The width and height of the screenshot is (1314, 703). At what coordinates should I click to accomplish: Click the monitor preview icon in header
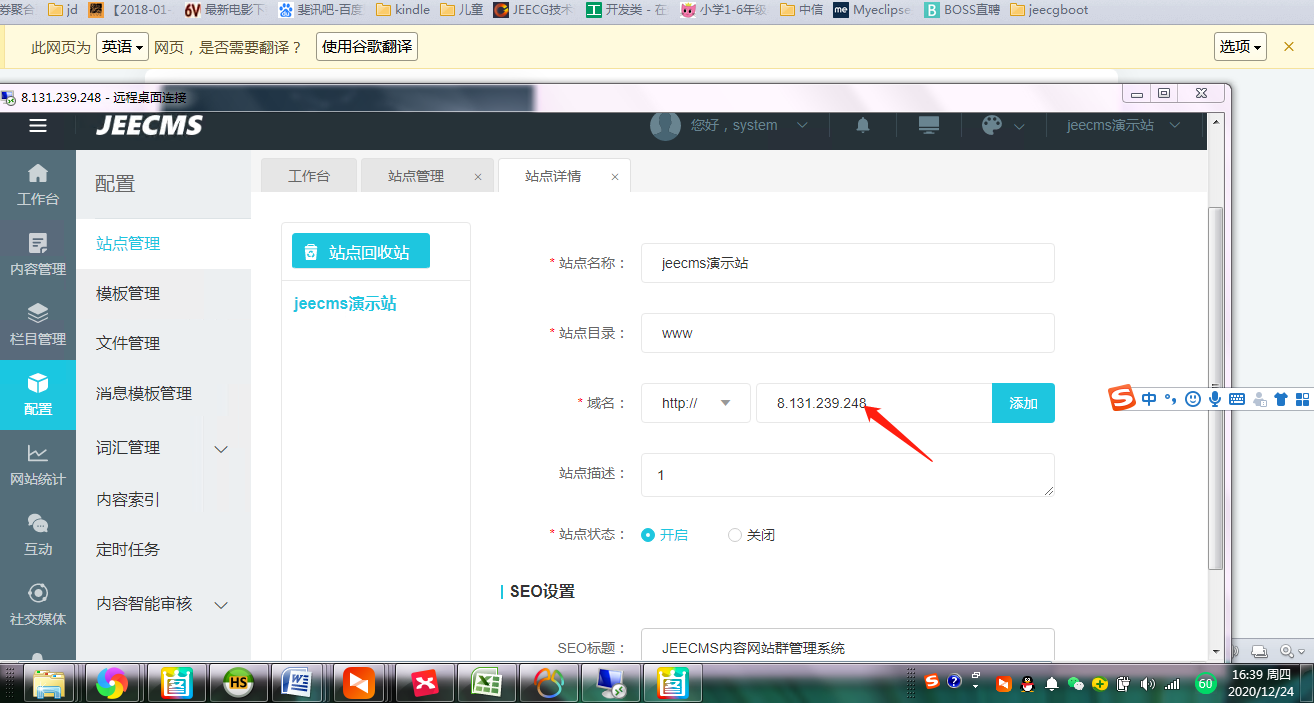tap(929, 125)
